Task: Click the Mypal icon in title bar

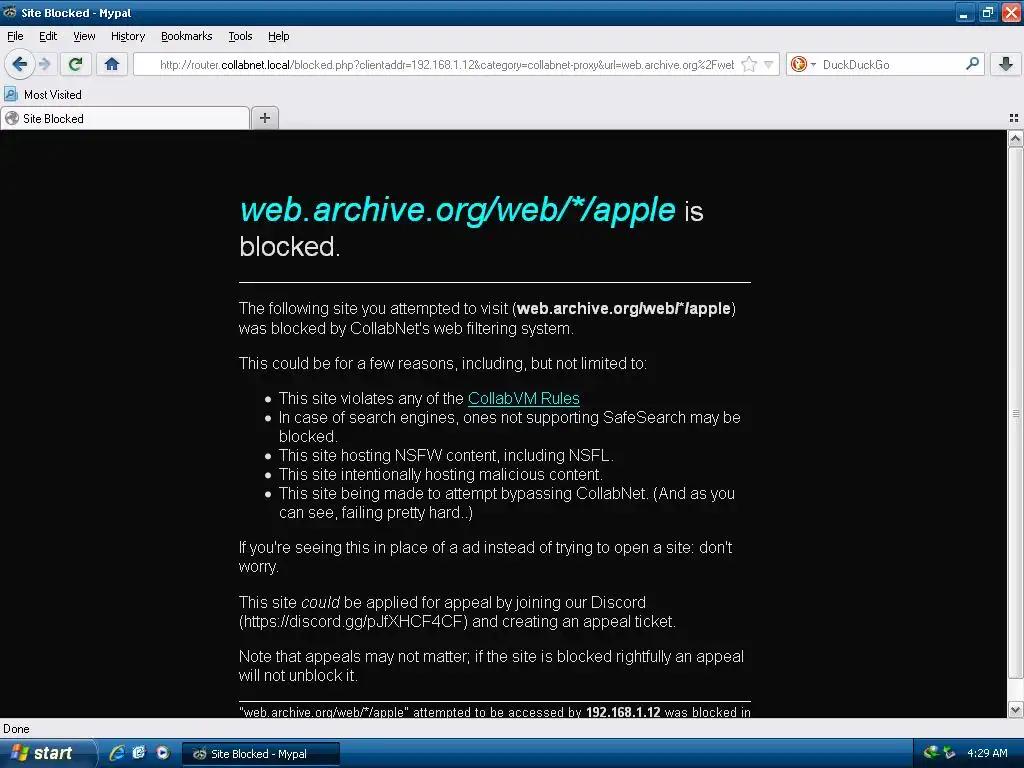Action: pos(10,12)
